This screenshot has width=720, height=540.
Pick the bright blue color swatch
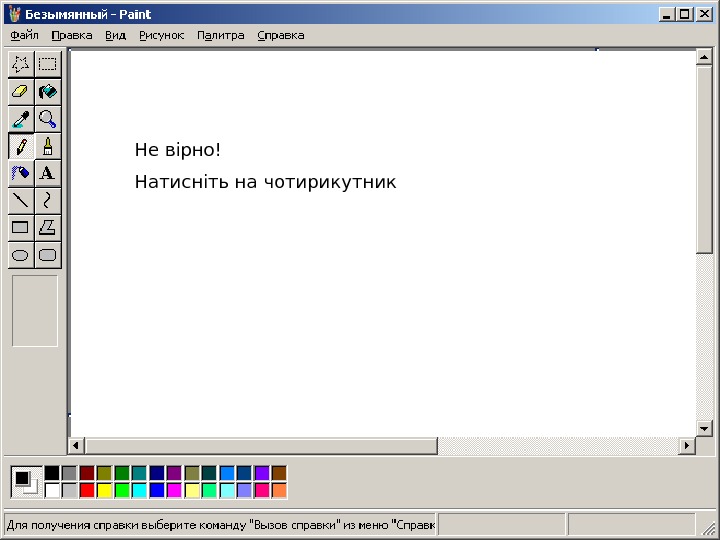[x=157, y=490]
